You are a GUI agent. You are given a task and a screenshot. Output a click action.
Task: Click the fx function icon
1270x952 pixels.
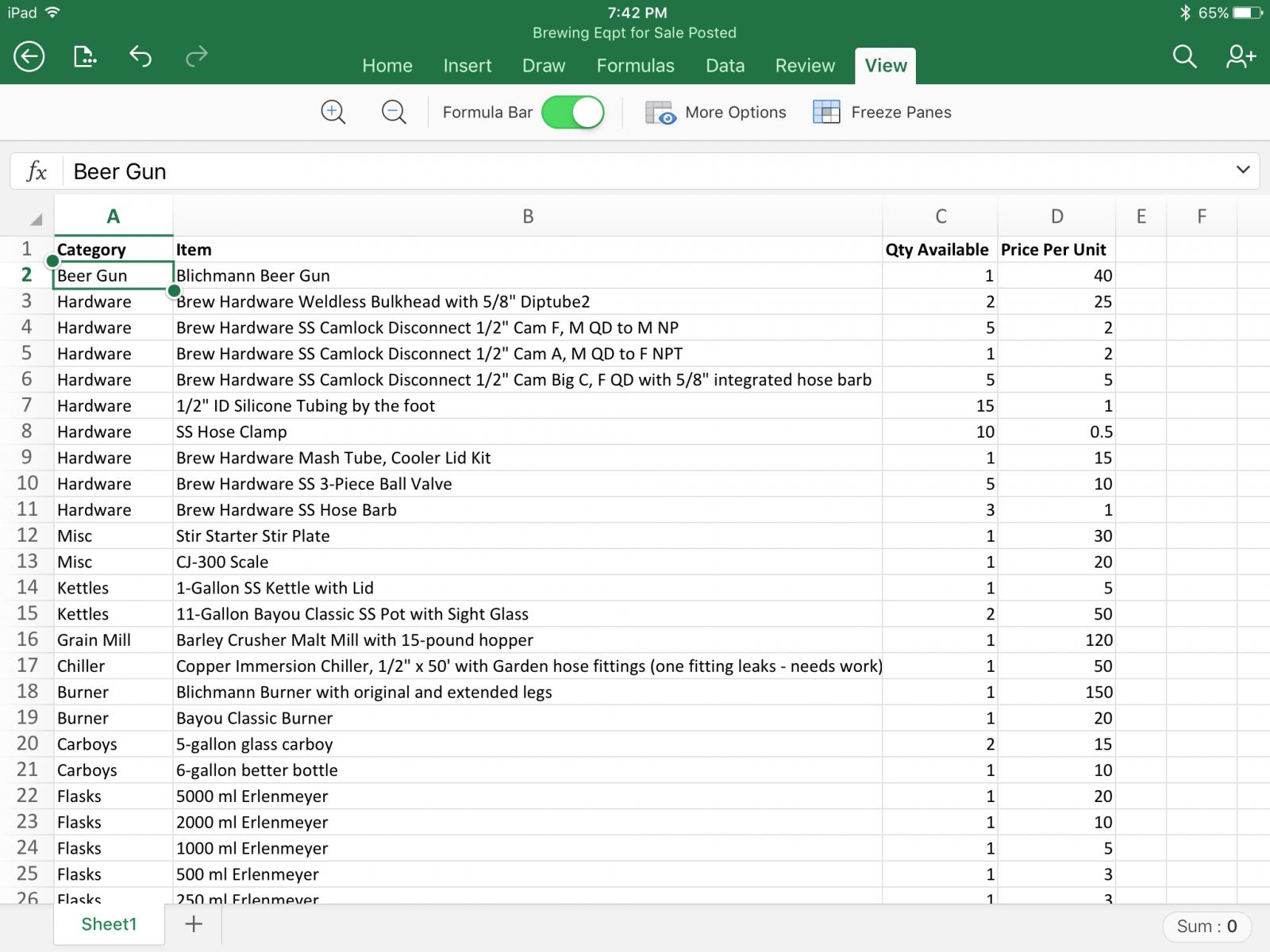(x=37, y=171)
